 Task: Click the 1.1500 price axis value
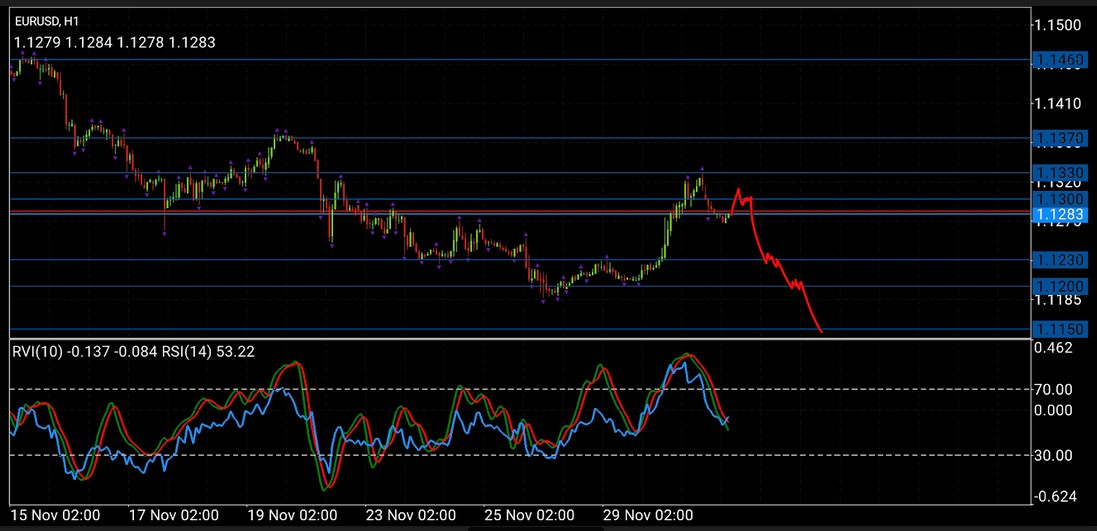[1060, 24]
